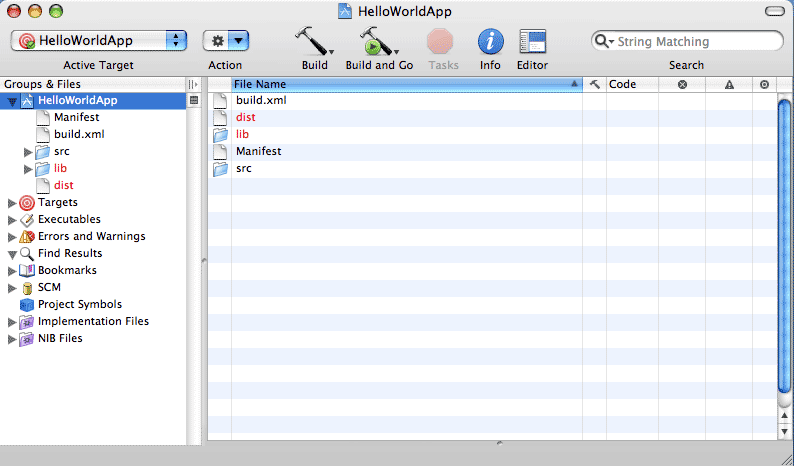Select build.xml in the file list
Image resolution: width=794 pixels, height=466 pixels.
coord(261,101)
